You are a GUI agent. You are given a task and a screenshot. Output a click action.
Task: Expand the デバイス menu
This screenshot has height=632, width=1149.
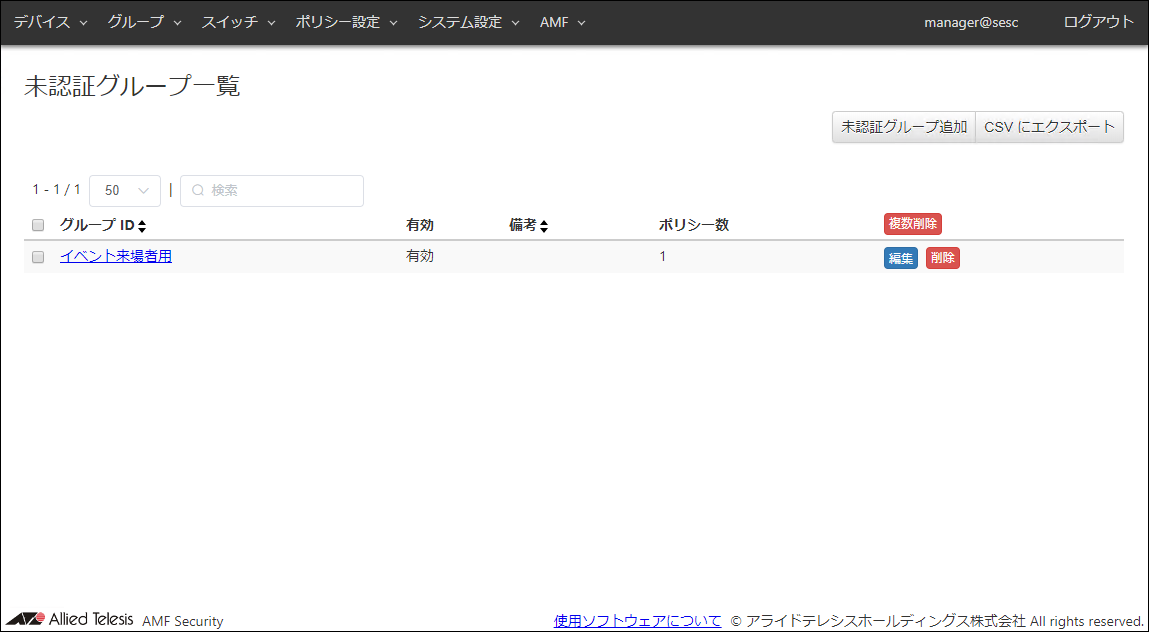(50, 22)
